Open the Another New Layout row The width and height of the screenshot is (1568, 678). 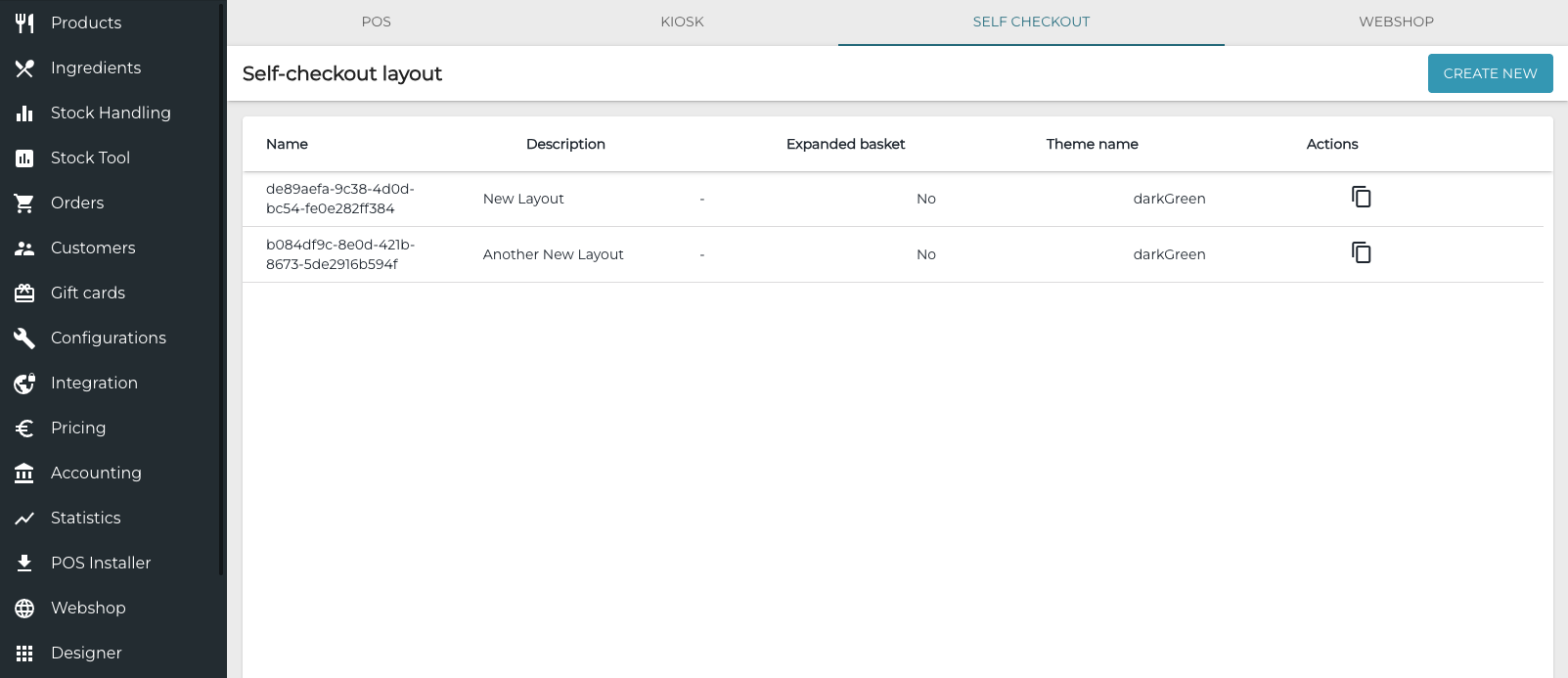click(893, 254)
